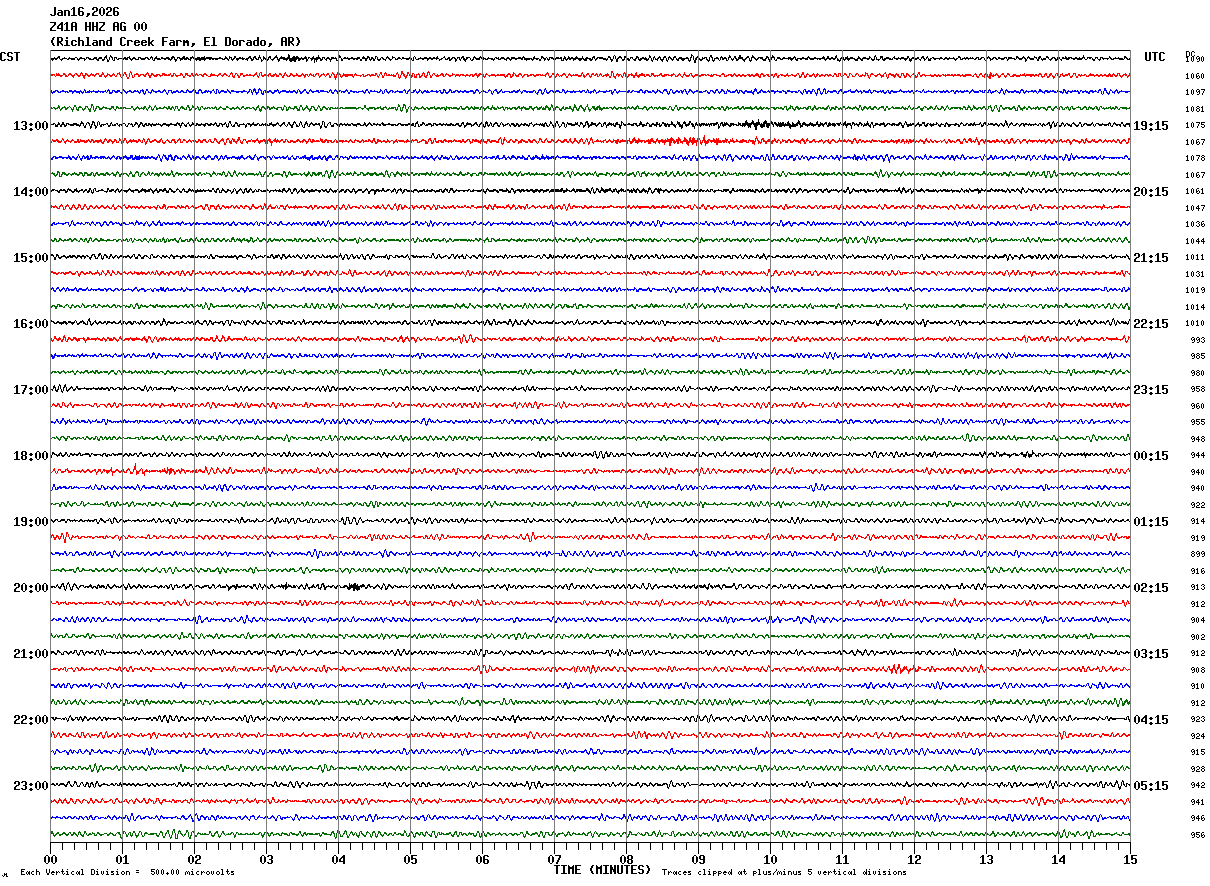Click the UTC timezone header
The width and height of the screenshot is (1210, 886).
coord(1155,57)
